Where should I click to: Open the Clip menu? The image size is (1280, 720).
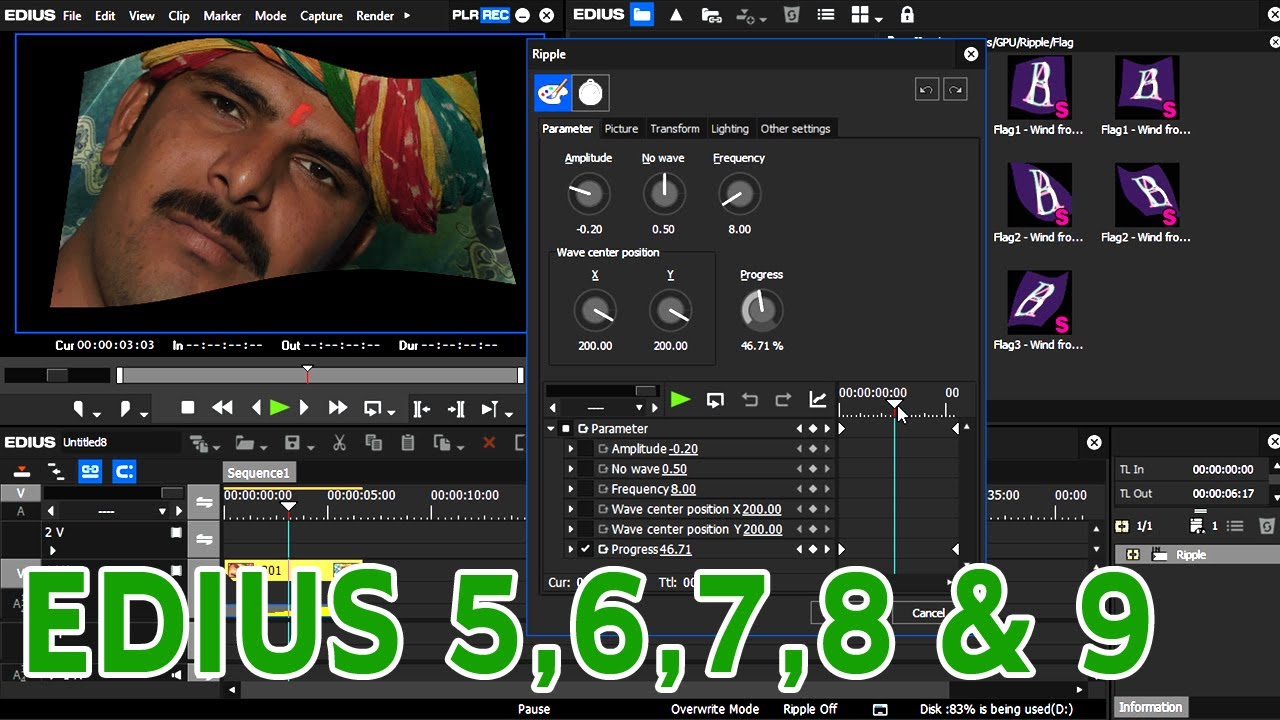tap(179, 16)
